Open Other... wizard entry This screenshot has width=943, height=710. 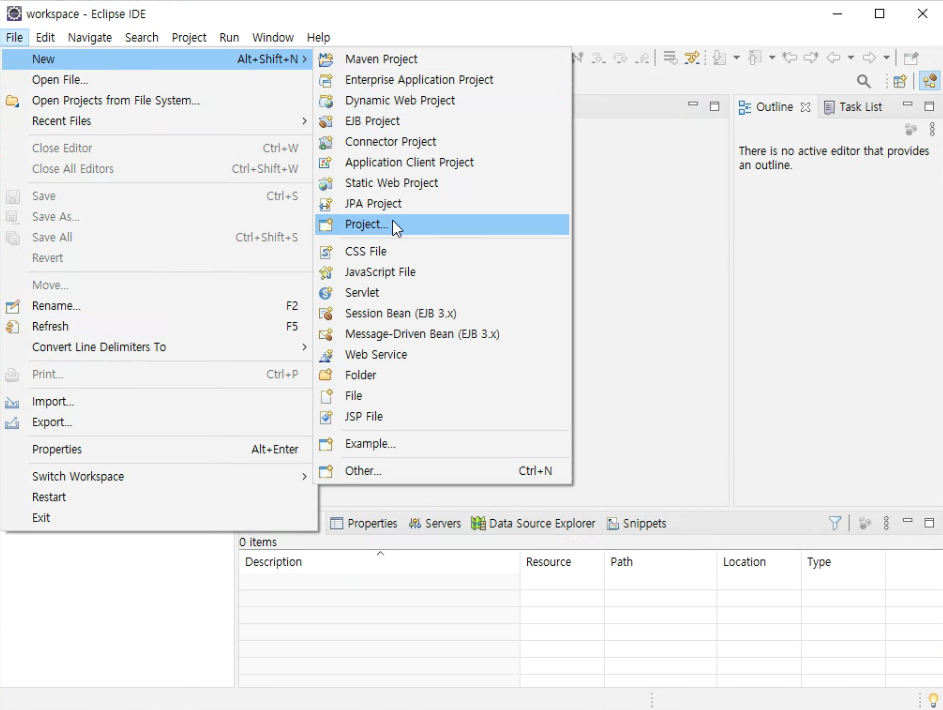coord(442,471)
